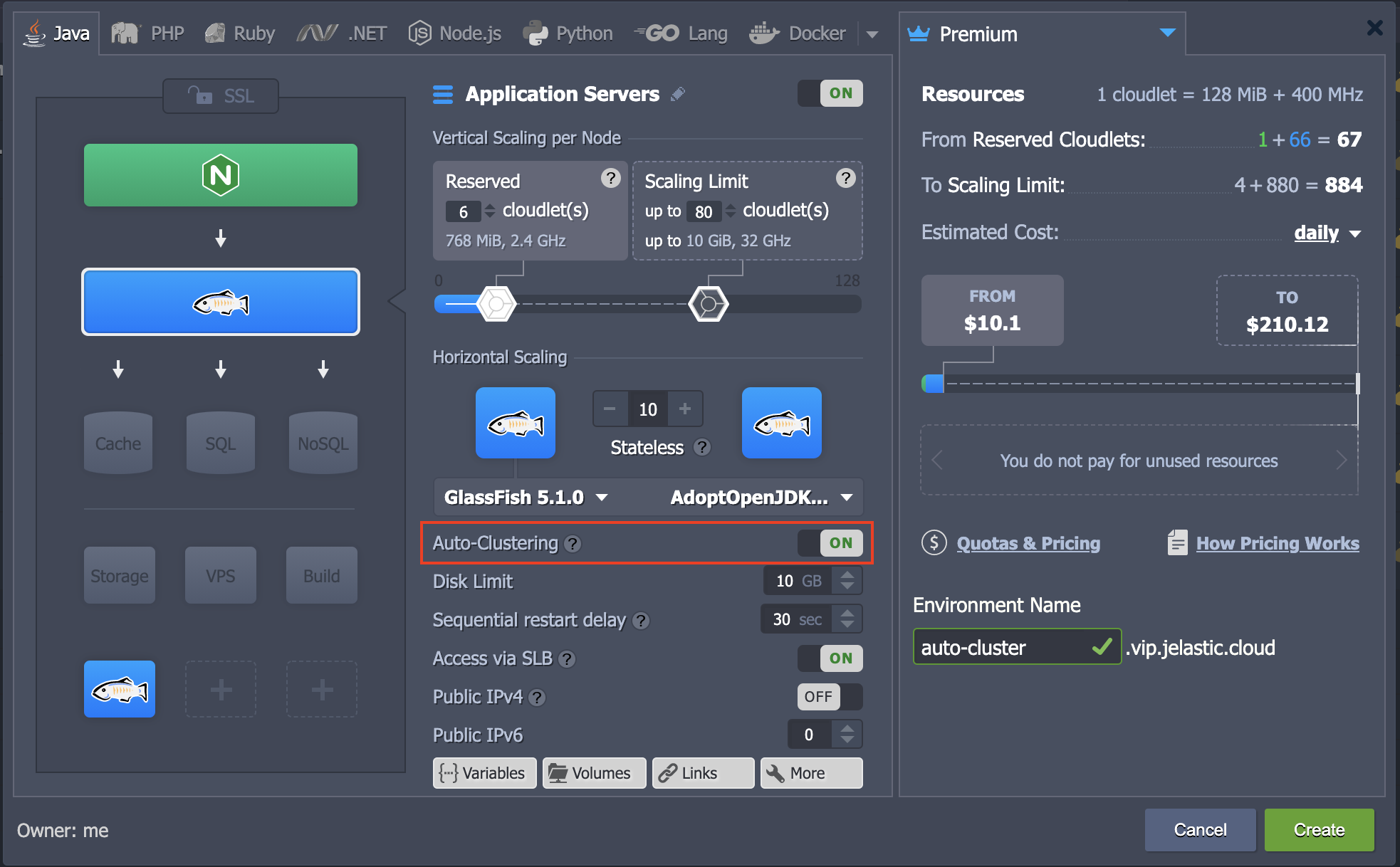
Task: Add a Build node
Action: pos(322,575)
